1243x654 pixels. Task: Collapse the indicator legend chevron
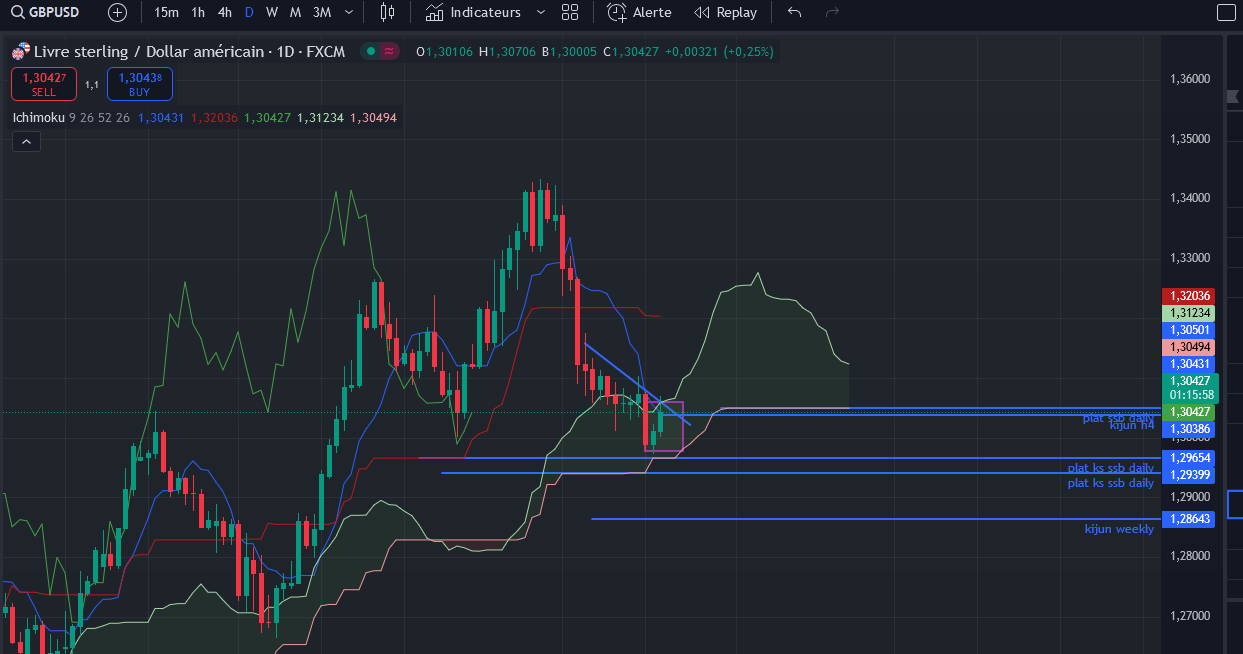[x=26, y=142]
